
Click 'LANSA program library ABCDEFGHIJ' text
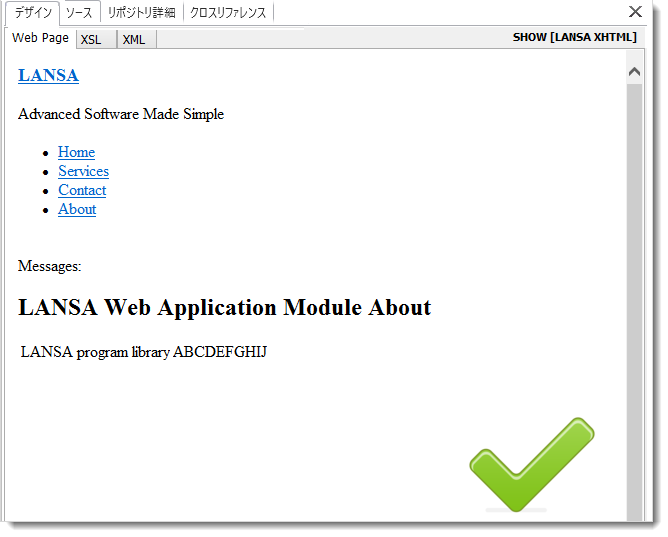pyautogui.click(x=144, y=352)
